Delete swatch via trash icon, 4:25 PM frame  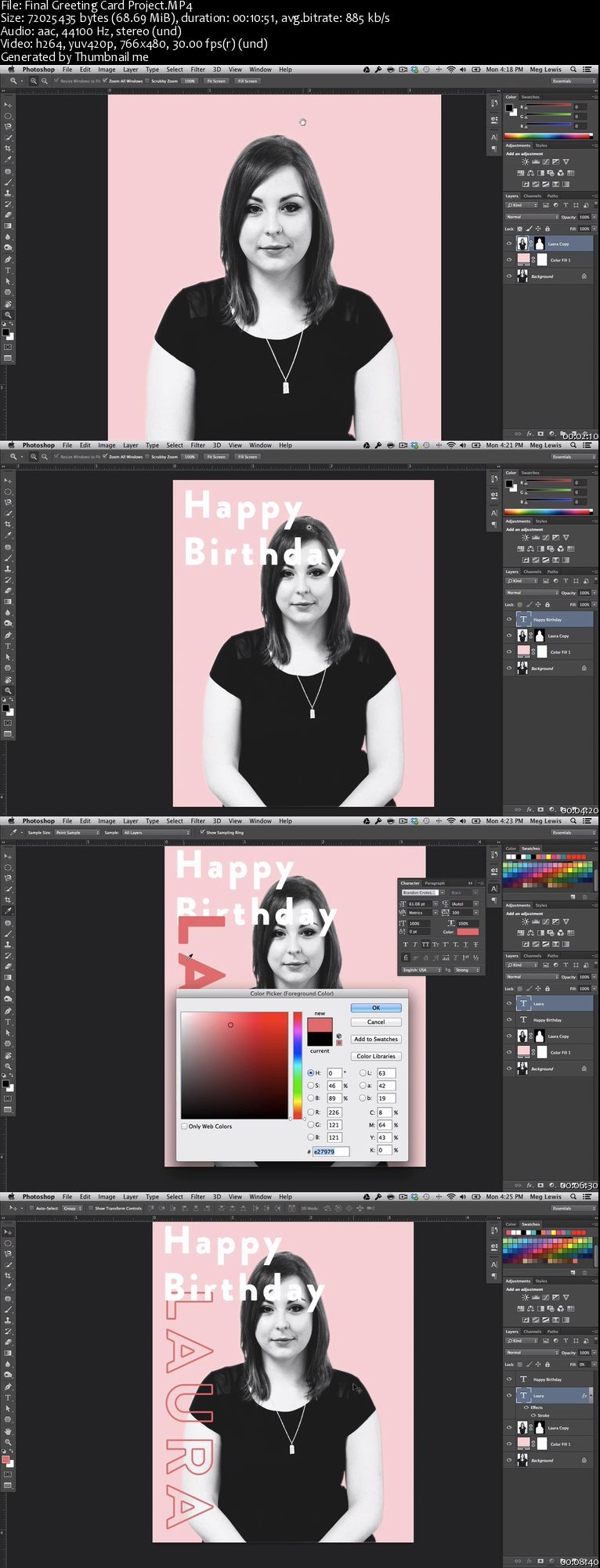(584, 1273)
